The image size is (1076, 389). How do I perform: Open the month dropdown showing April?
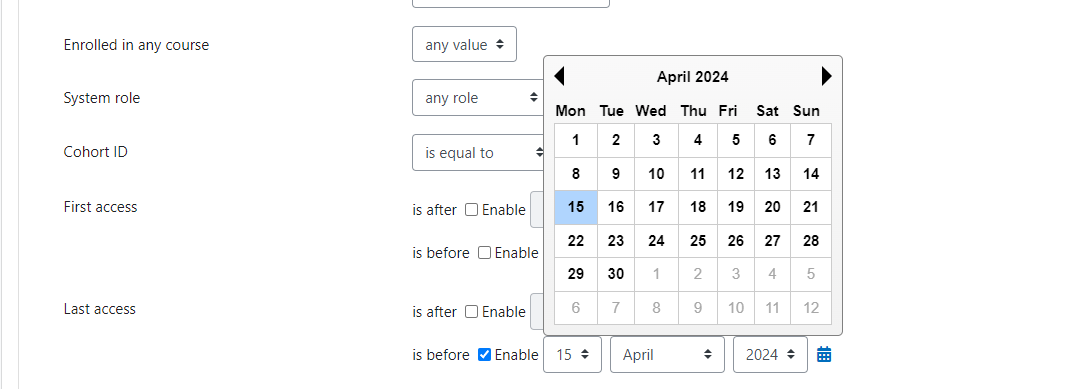tap(667, 355)
